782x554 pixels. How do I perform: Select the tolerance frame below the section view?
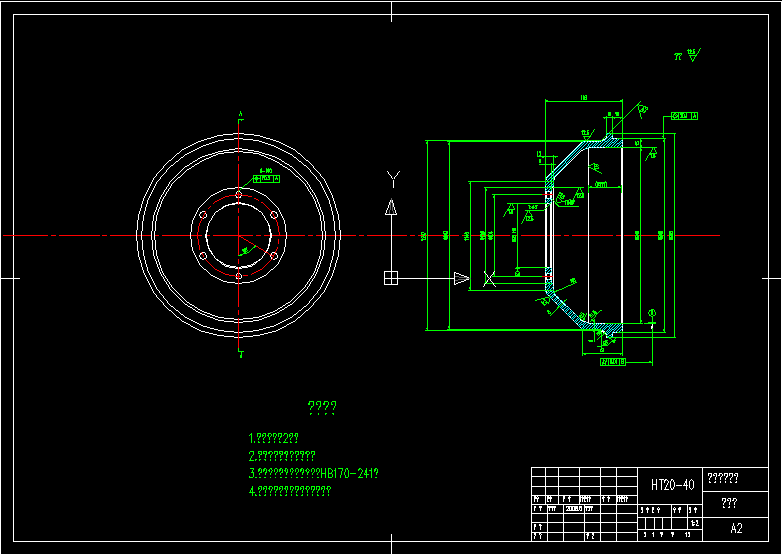(613, 362)
